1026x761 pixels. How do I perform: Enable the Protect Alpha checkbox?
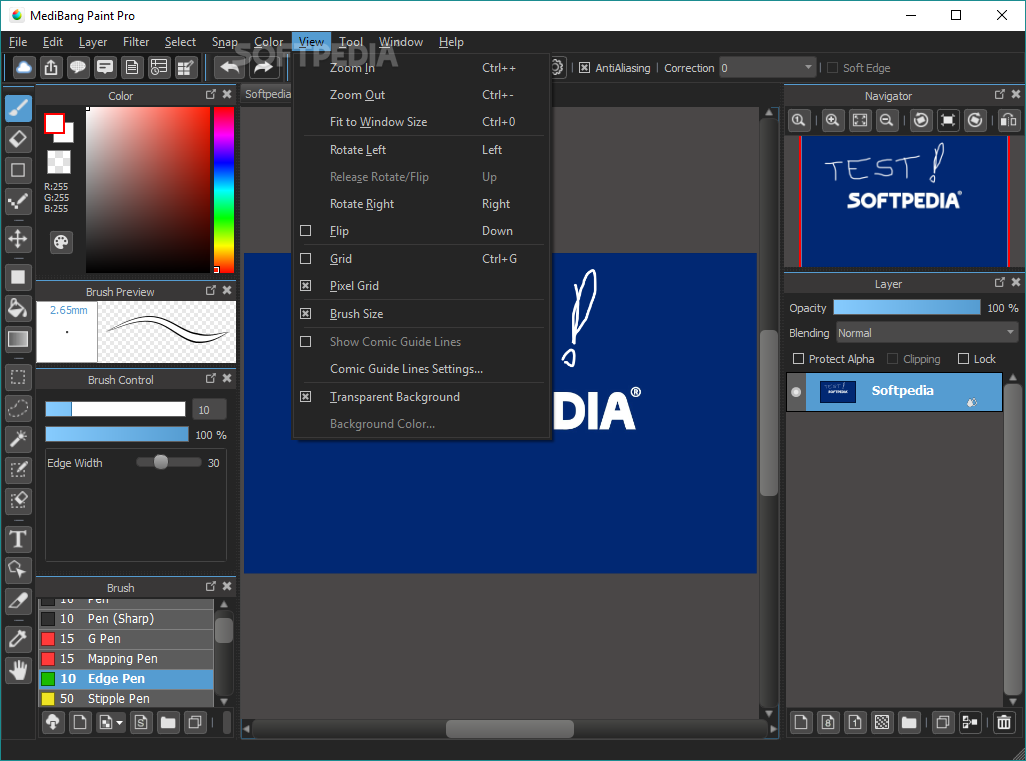tap(798, 359)
